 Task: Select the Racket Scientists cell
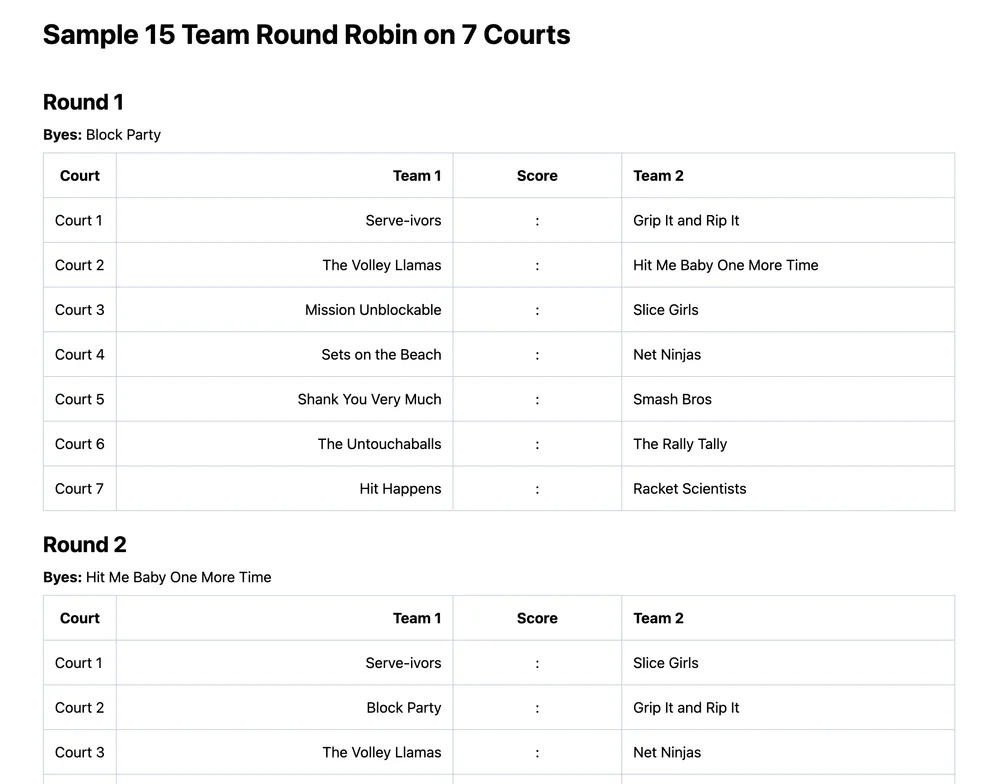[x=689, y=489]
